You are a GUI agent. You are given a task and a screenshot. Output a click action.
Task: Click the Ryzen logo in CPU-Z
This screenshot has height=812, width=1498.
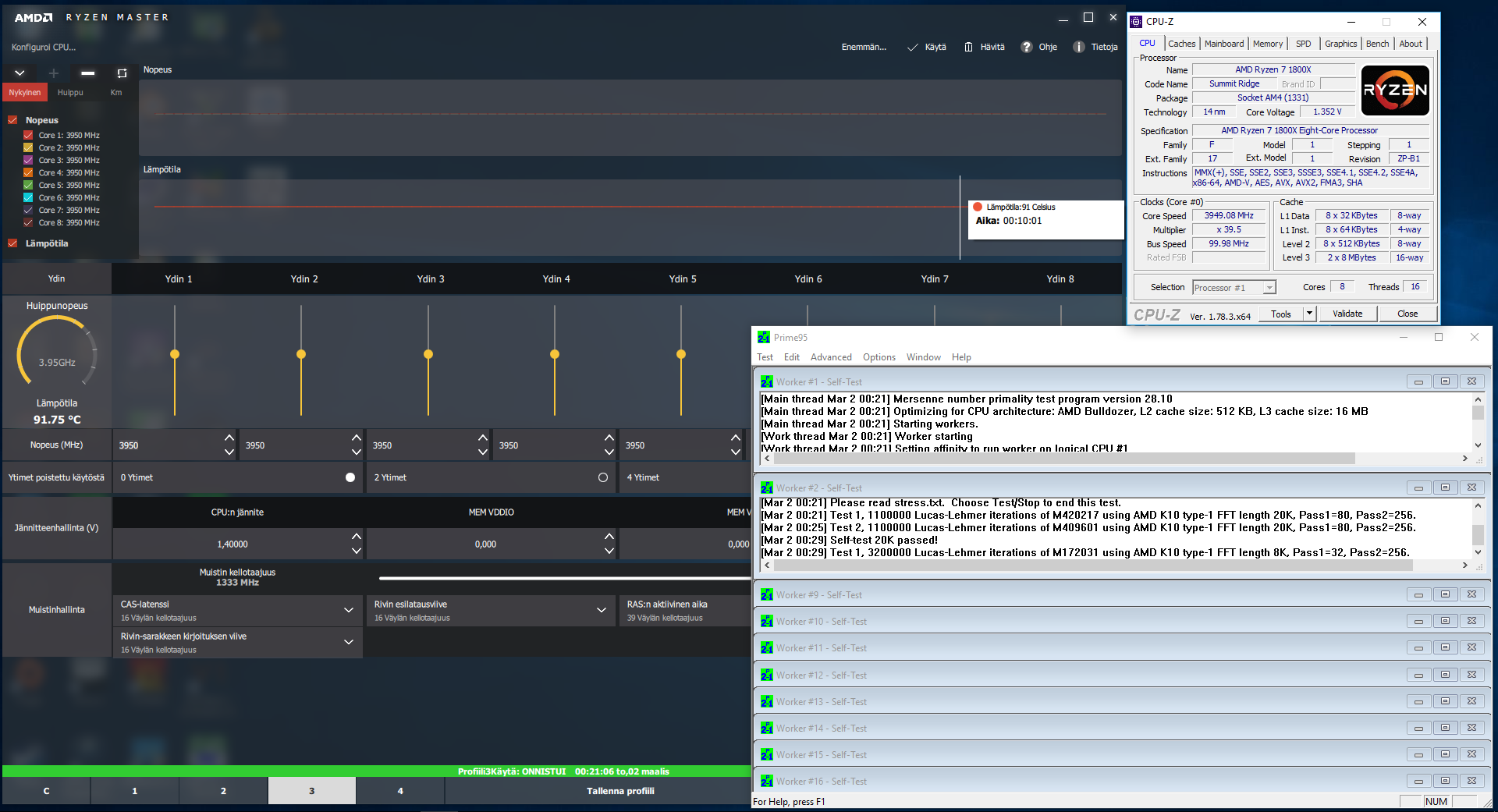tap(1395, 90)
